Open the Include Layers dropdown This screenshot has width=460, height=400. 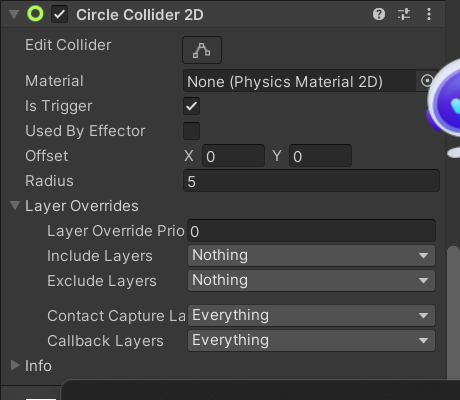pos(311,256)
